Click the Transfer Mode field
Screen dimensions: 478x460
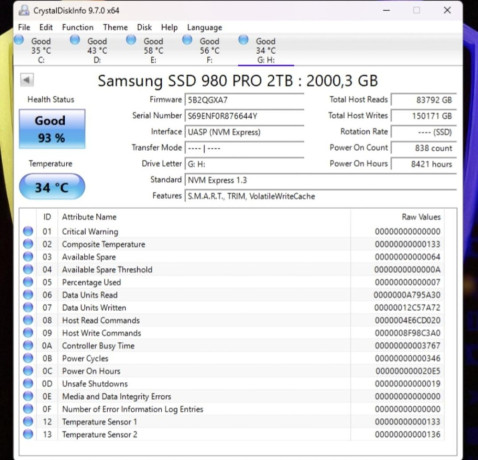244,148
